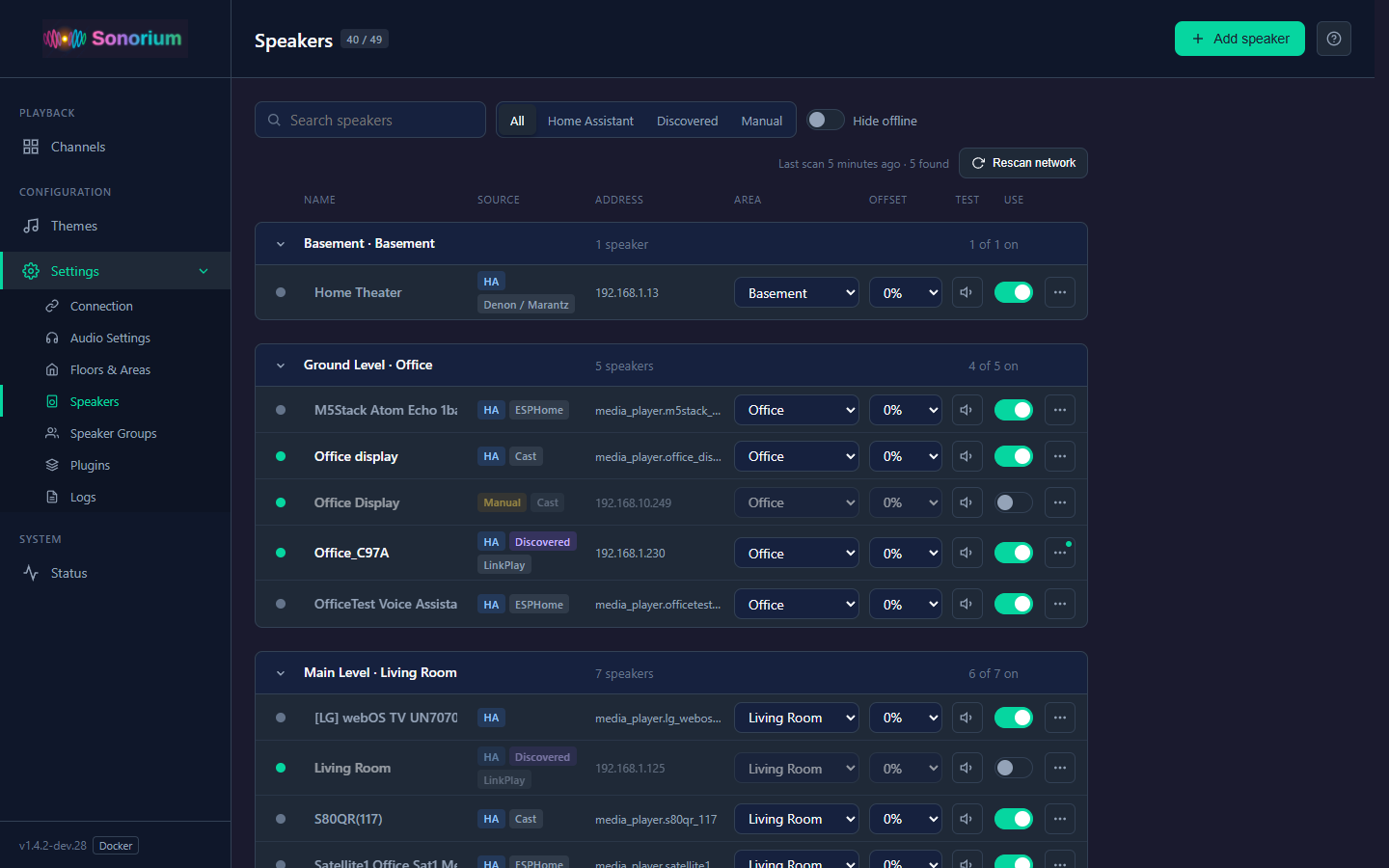Open more options for Home Theater
The image size is (1389, 868).
(x=1060, y=292)
